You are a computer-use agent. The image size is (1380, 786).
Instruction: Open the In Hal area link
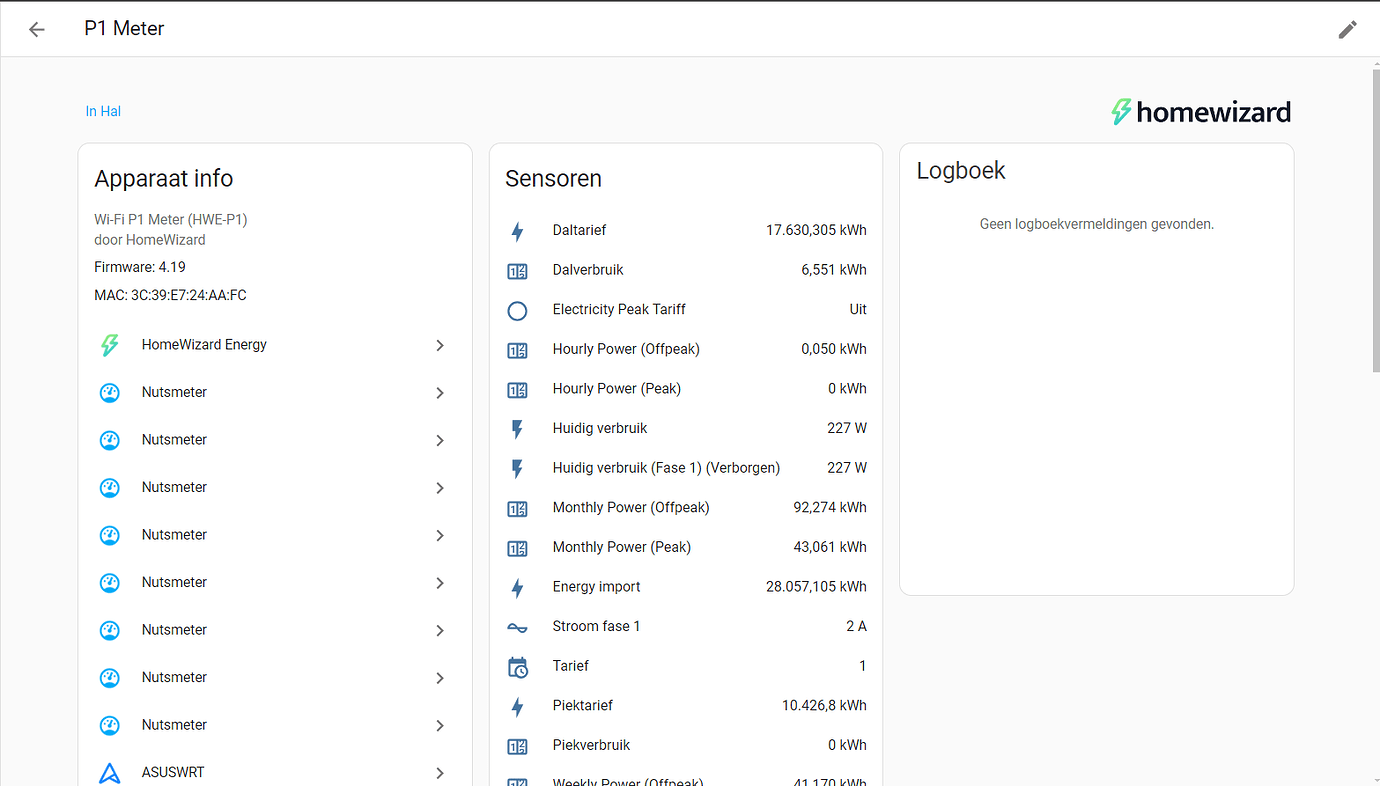[103, 111]
